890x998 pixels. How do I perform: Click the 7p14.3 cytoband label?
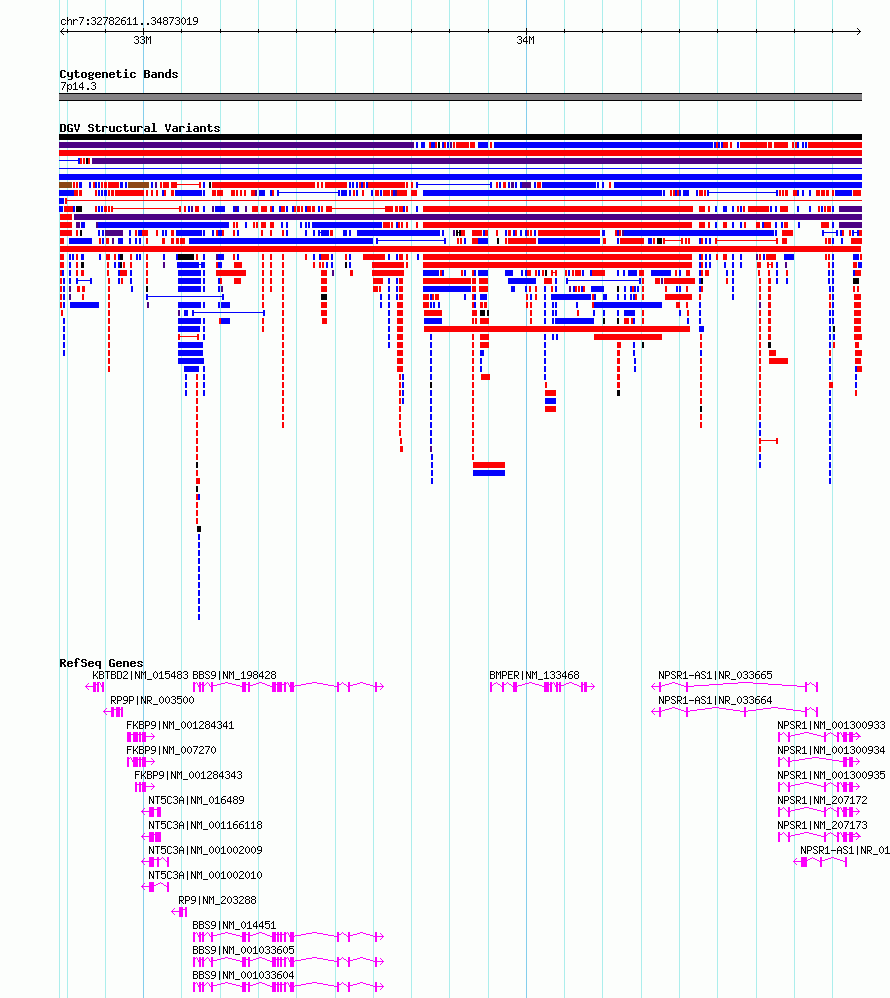point(78,87)
